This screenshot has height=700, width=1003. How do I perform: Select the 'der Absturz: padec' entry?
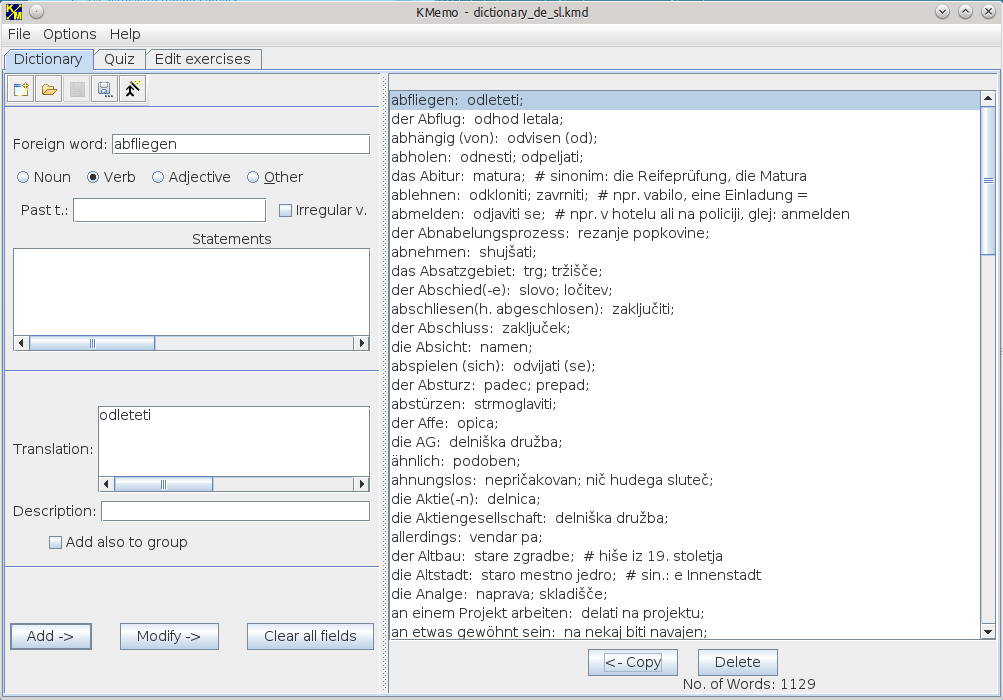click(684, 385)
